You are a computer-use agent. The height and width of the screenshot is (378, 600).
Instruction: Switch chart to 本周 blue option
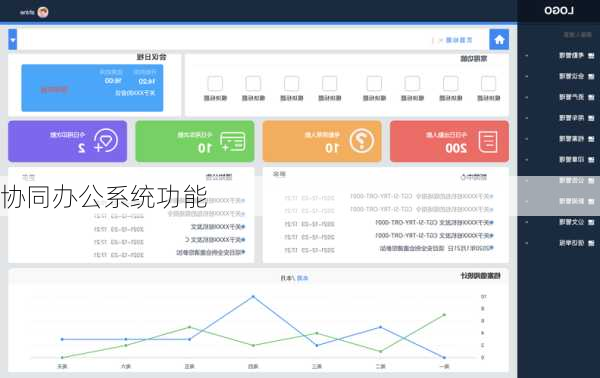tap(302, 278)
